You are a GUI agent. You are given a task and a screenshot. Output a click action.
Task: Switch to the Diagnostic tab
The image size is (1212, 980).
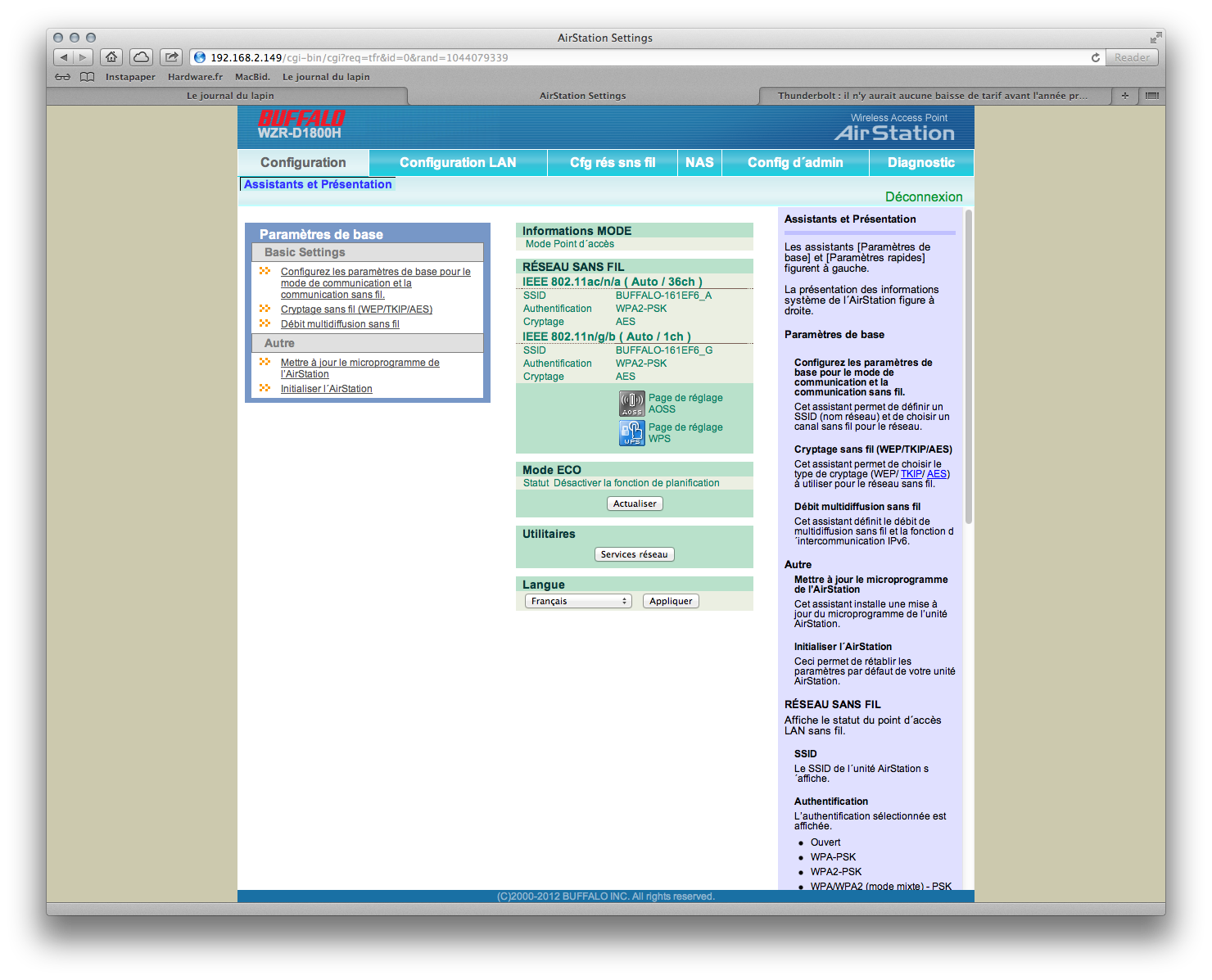[x=920, y=162]
